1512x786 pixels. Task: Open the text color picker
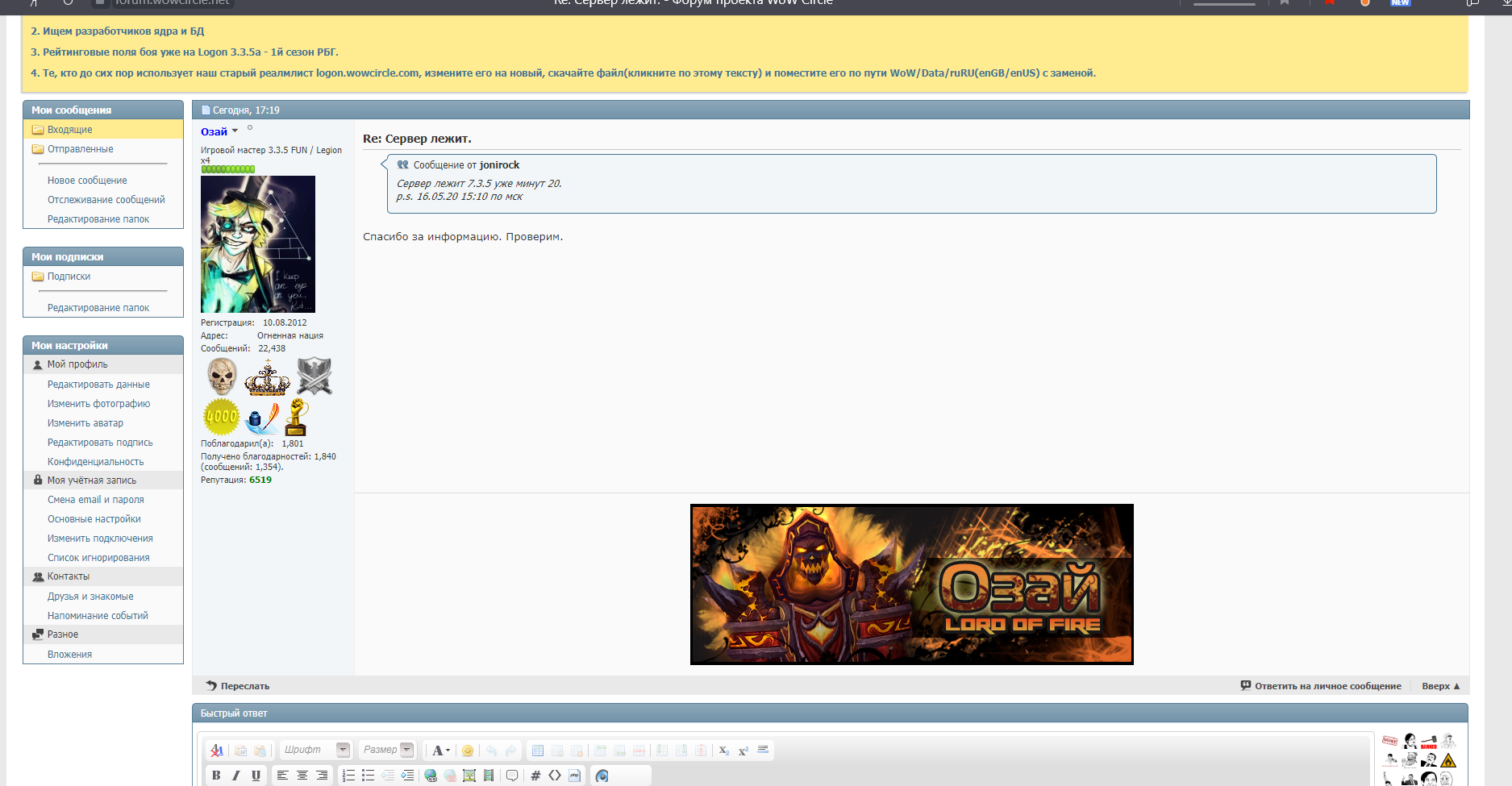440,751
